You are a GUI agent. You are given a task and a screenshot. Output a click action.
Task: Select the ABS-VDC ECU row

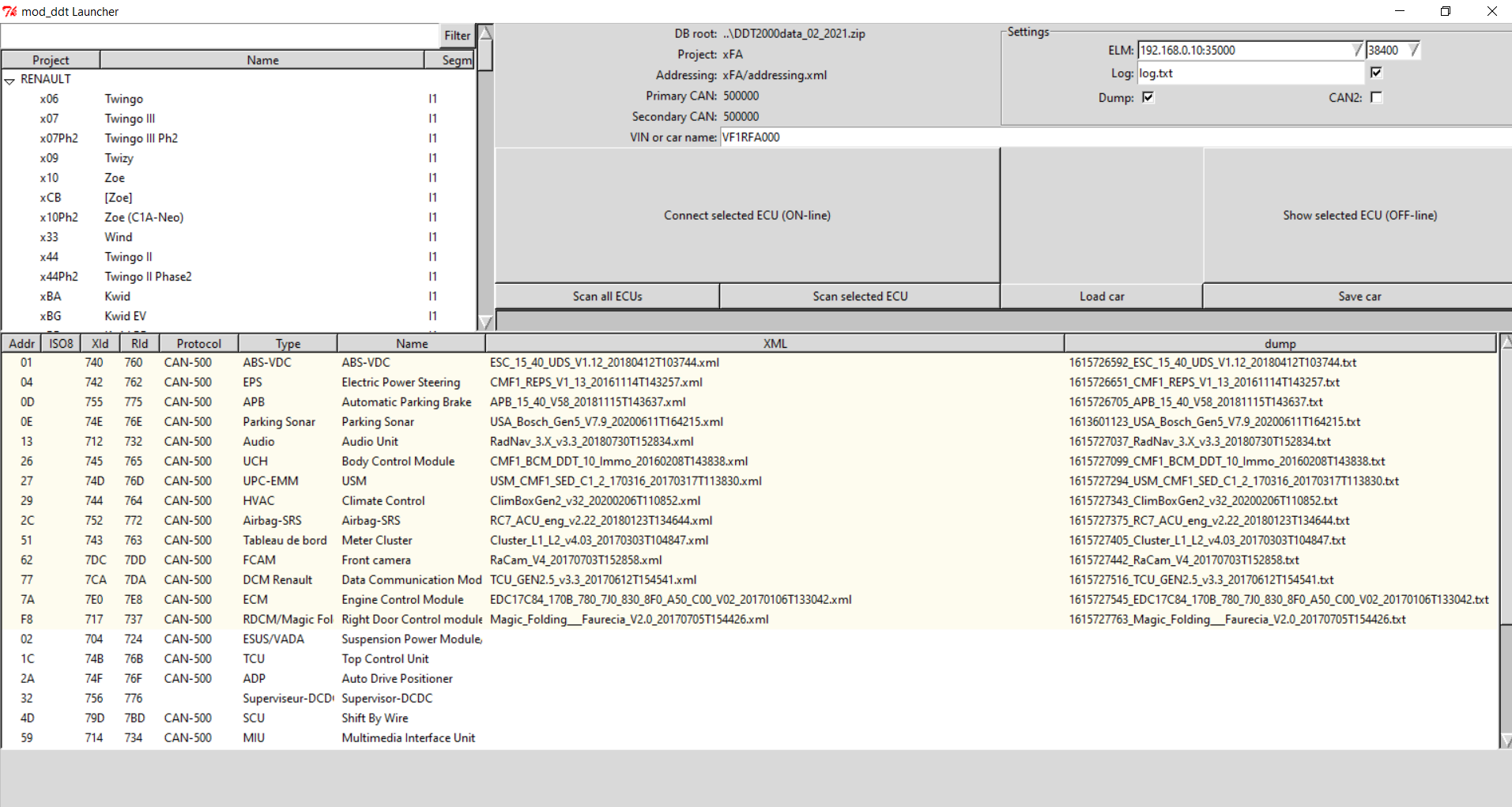point(749,363)
